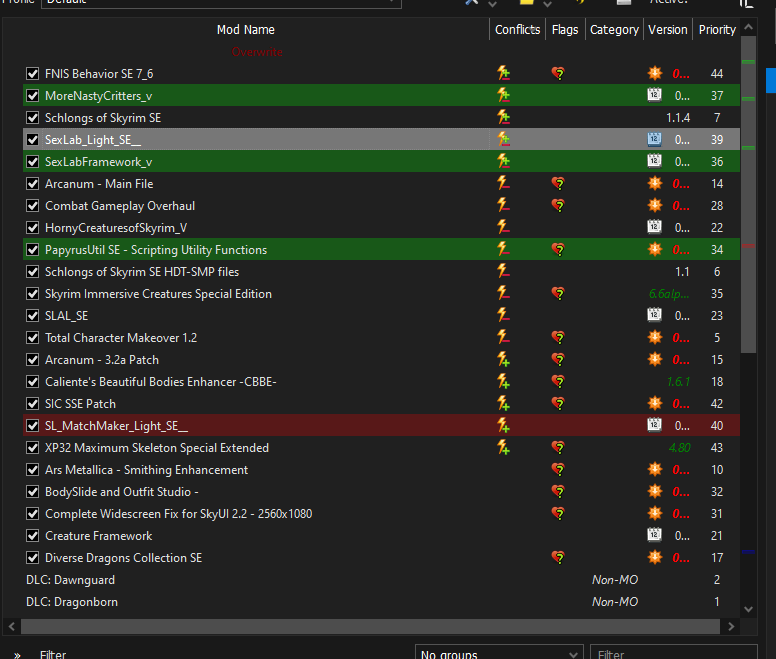Click the heart flag icon for Arcanum - Main File
776x659 pixels.
pyautogui.click(x=558, y=184)
